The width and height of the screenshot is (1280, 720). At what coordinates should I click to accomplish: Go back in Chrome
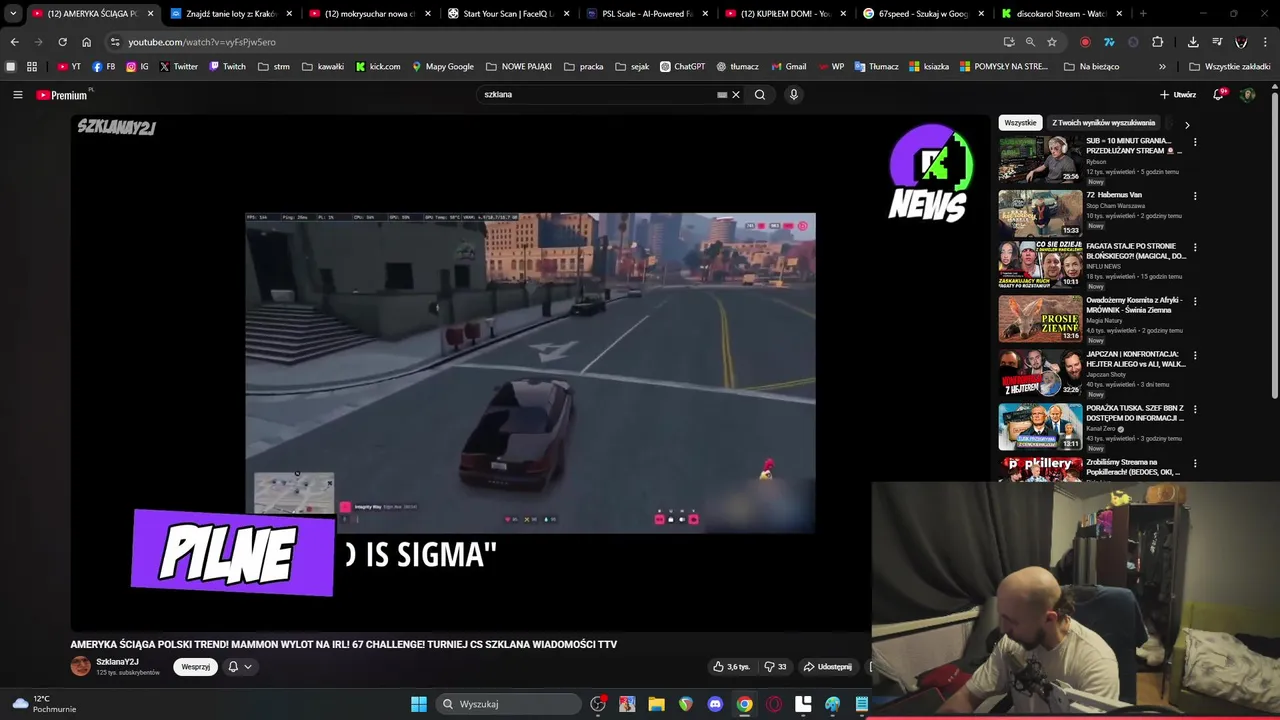click(x=14, y=42)
